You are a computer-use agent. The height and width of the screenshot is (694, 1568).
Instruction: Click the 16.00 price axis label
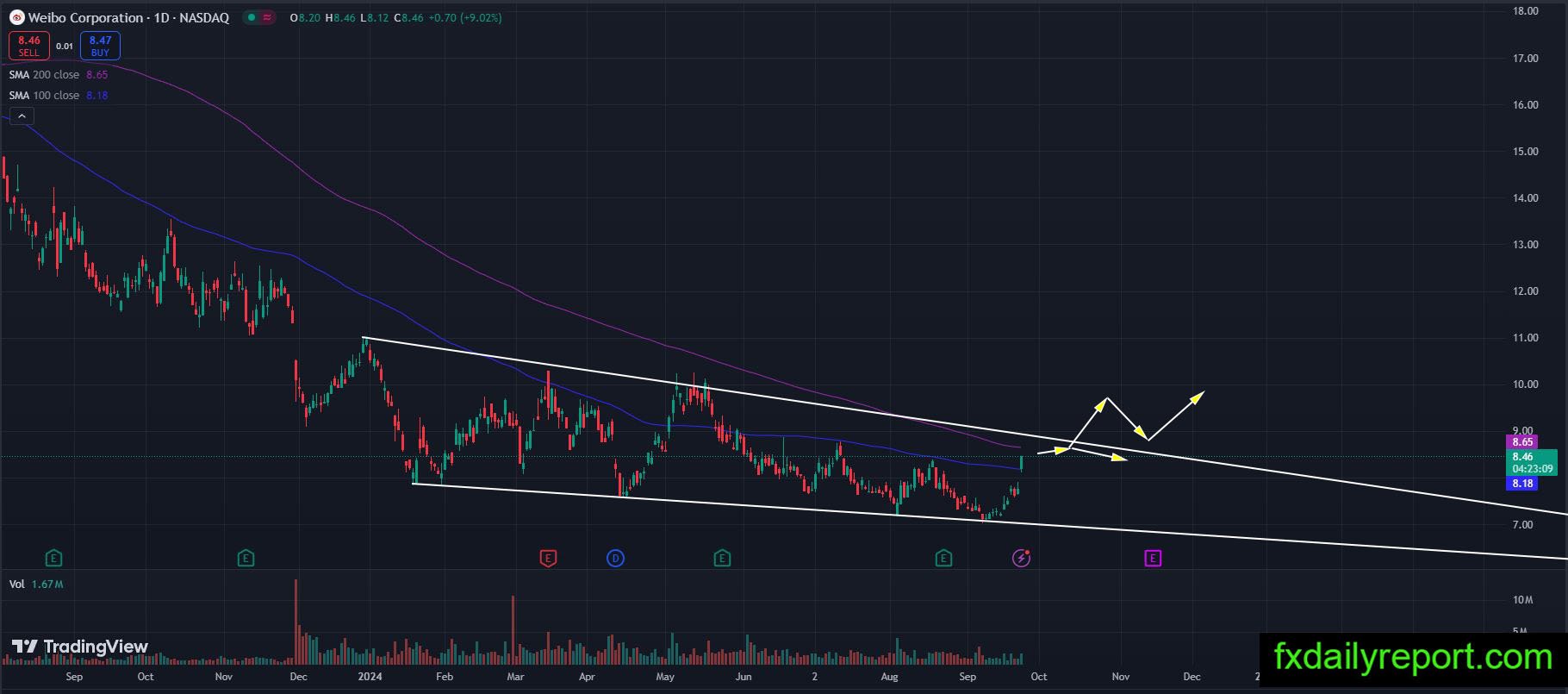[x=1525, y=105]
